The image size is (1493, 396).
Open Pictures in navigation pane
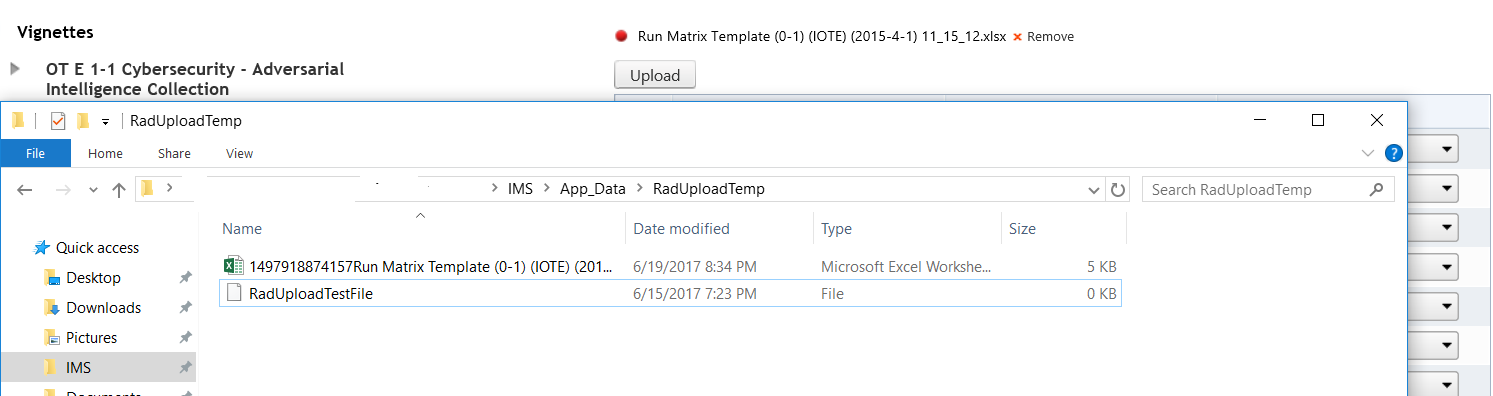[x=91, y=338]
